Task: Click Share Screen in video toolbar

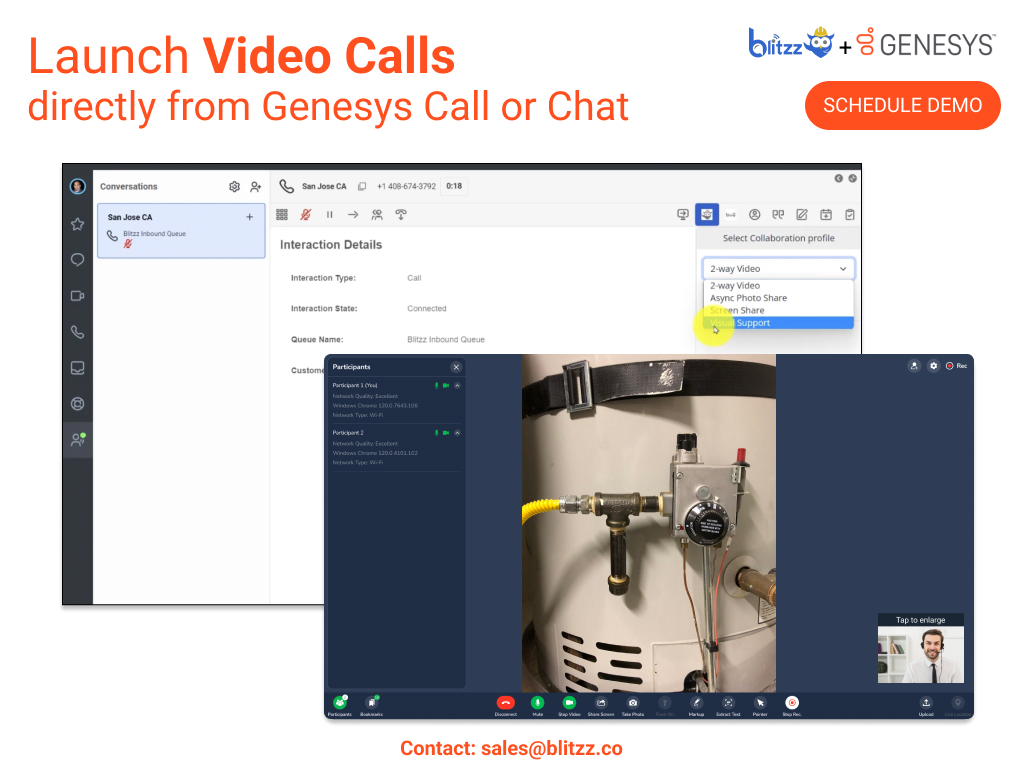Action: click(x=601, y=705)
